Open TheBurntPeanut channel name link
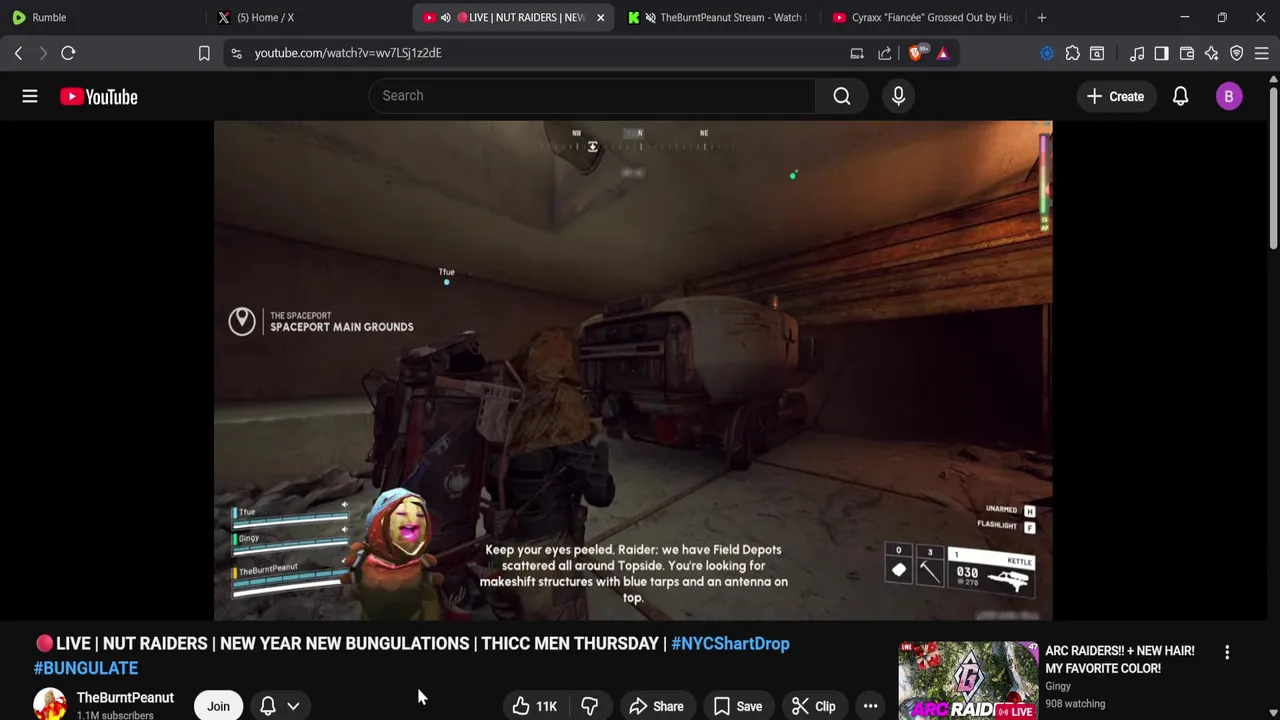This screenshot has width=1280, height=720. [x=125, y=698]
